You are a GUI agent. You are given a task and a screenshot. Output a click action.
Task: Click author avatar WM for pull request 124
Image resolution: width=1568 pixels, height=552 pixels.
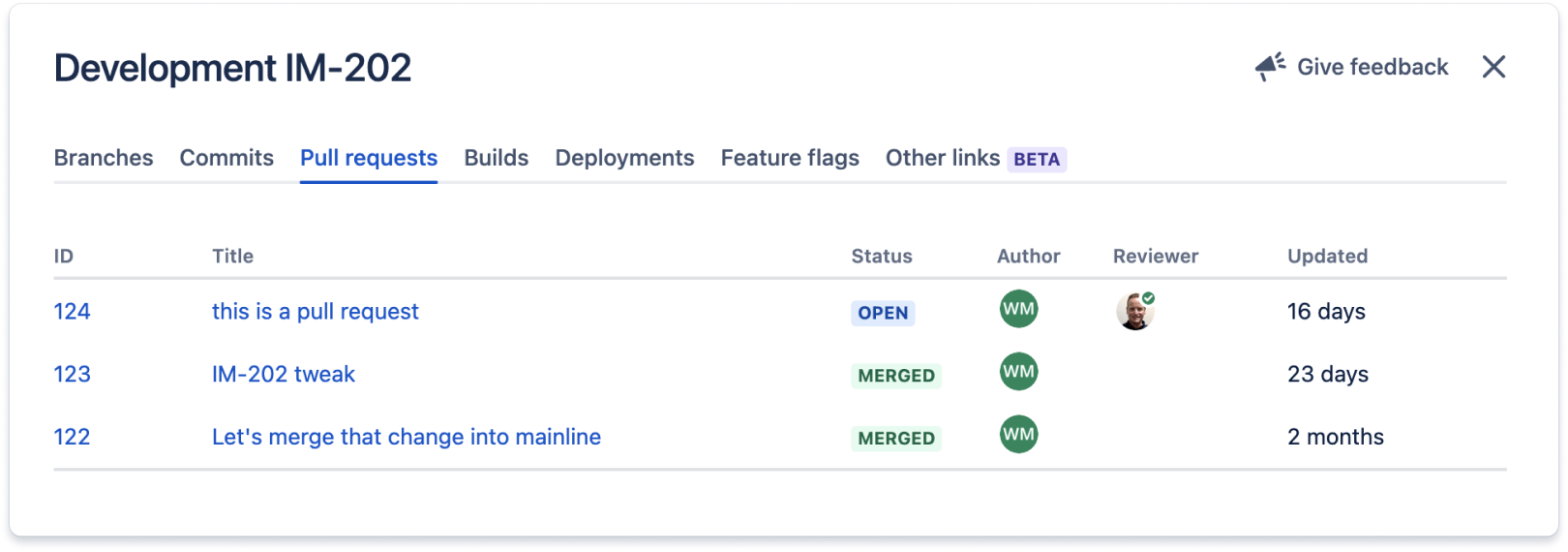click(x=1018, y=309)
